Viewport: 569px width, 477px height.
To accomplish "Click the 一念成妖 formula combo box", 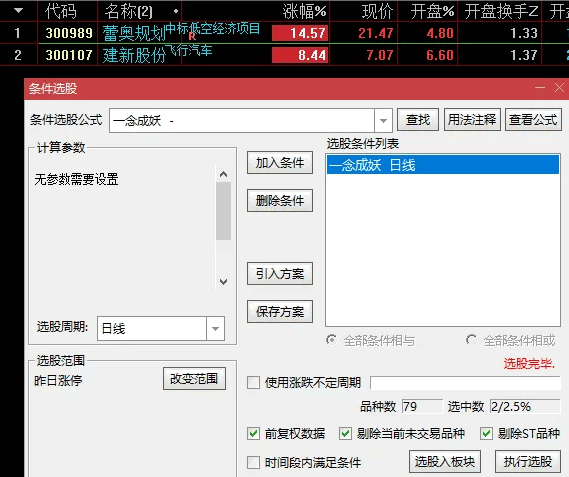I will point(250,121).
